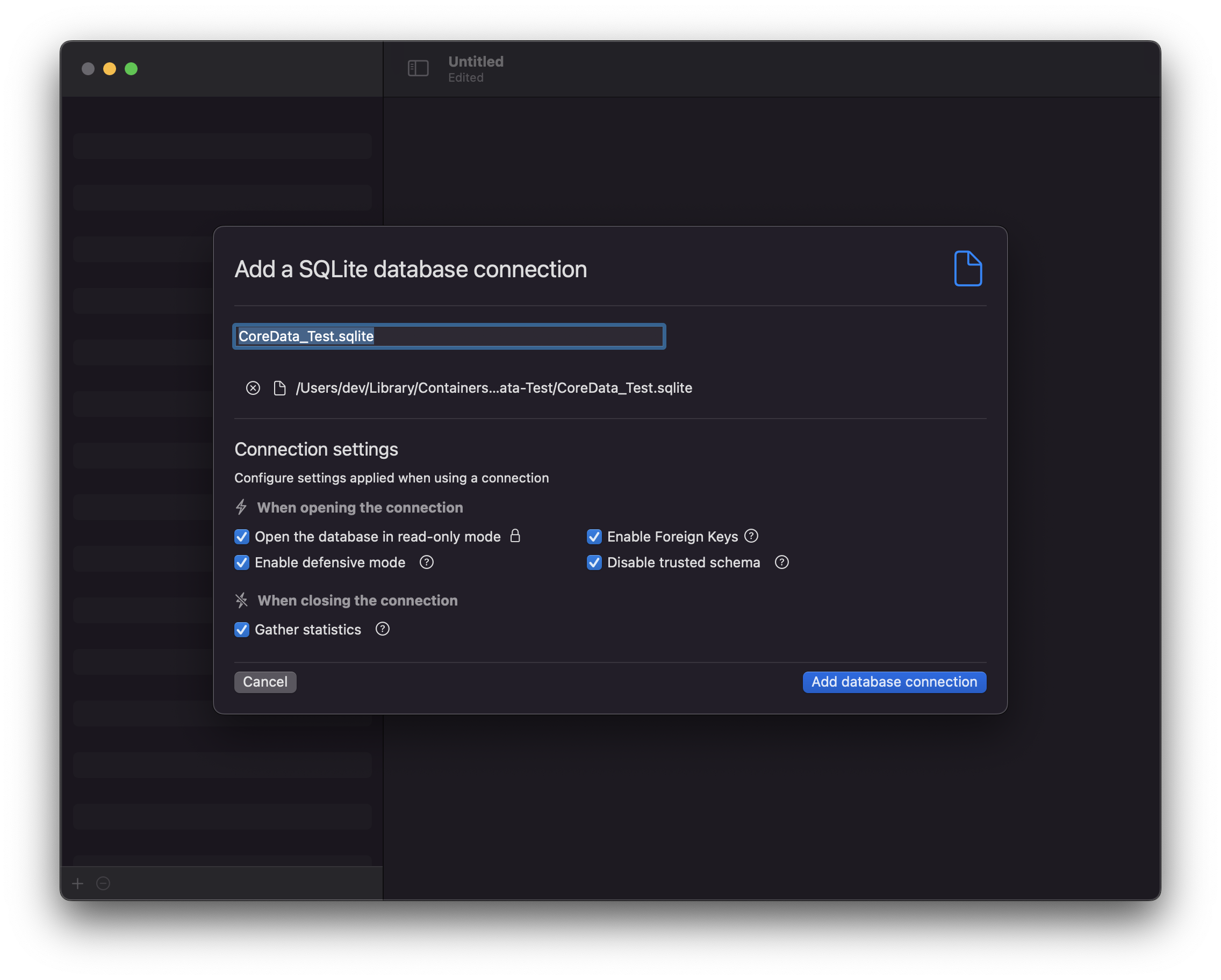The height and width of the screenshot is (980, 1221).
Task: Click the CoreData_Test.sqlite name field
Action: (x=449, y=336)
